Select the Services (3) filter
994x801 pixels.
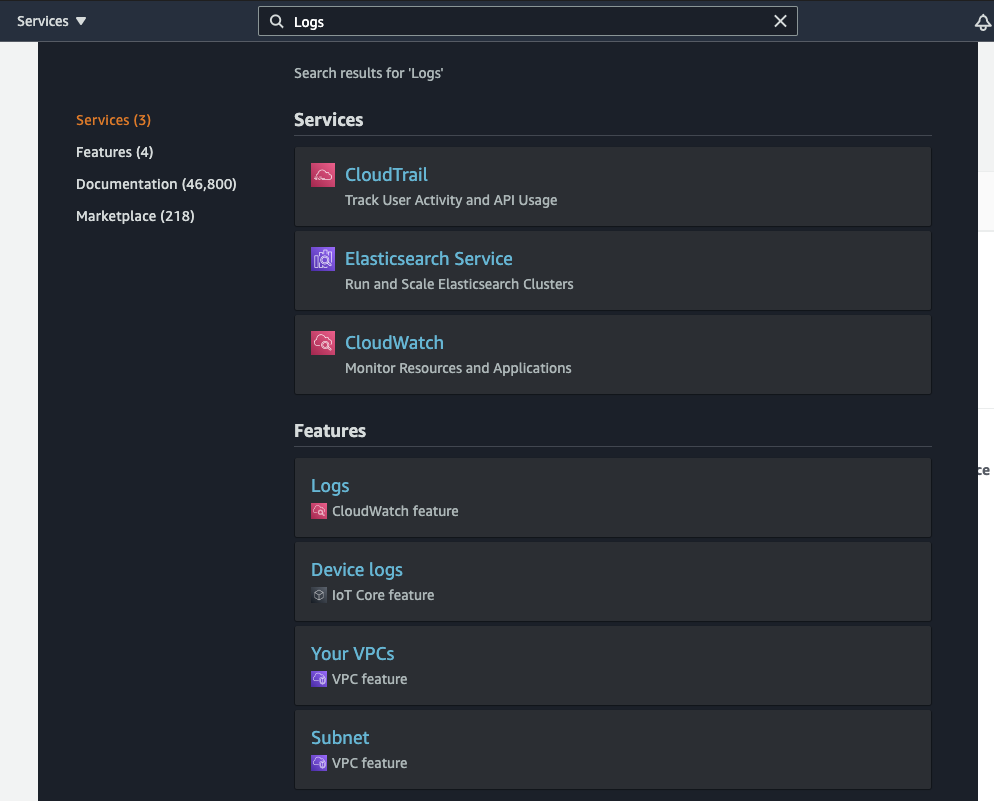click(113, 119)
